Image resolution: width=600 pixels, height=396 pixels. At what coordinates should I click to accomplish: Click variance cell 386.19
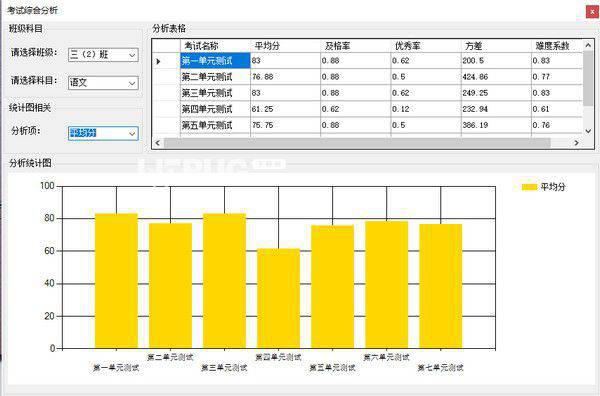pos(496,125)
